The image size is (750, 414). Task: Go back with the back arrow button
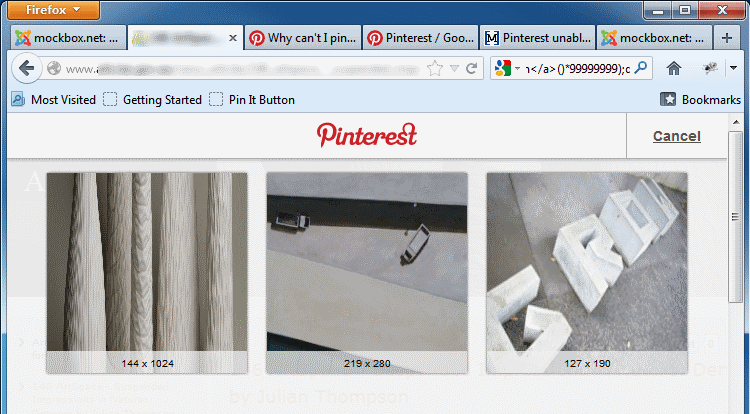(26, 68)
